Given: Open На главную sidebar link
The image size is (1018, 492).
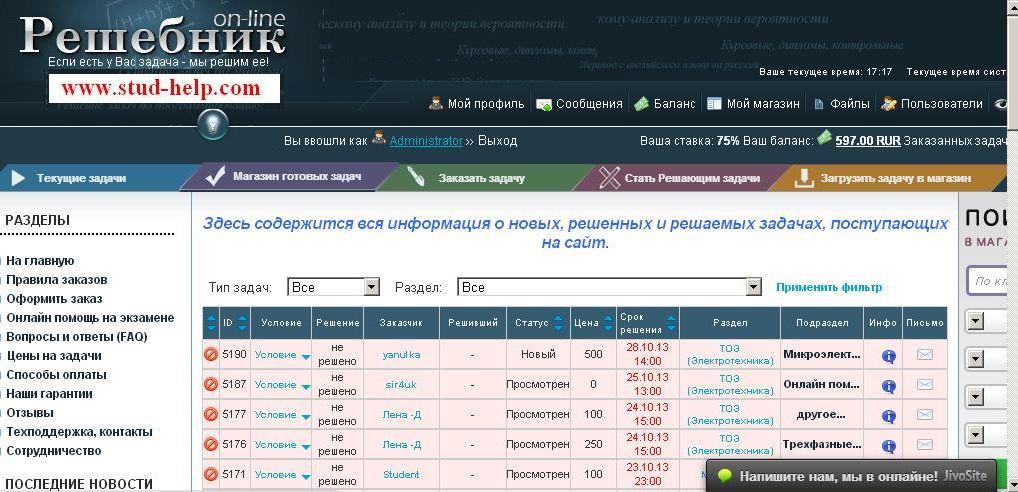Looking at the screenshot, I should (x=40, y=261).
